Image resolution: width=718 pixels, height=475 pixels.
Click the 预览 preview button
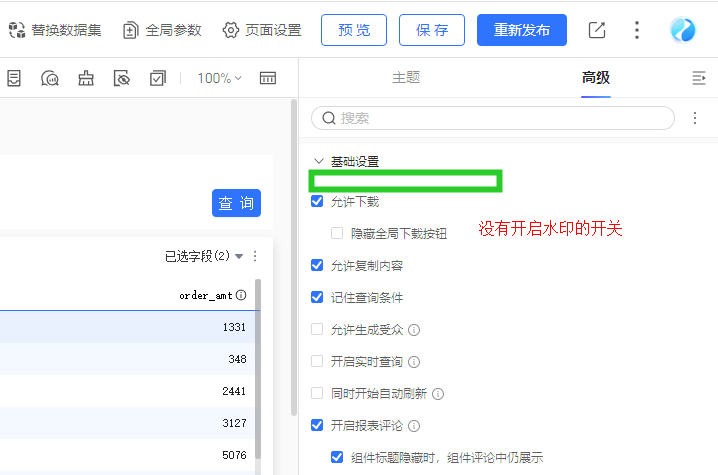pos(354,30)
